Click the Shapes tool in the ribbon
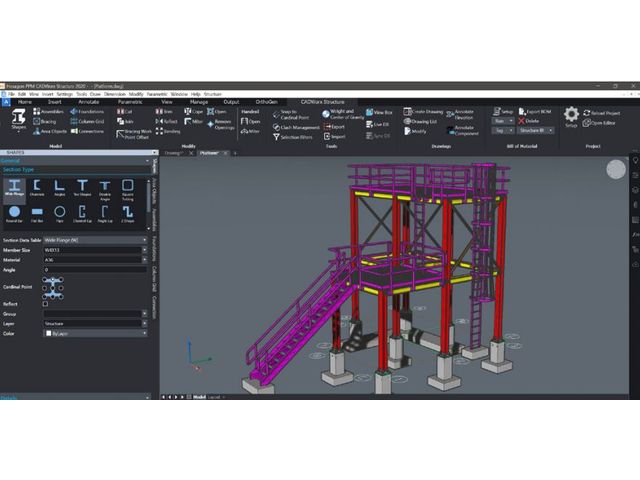The width and height of the screenshot is (640, 480). (x=19, y=121)
